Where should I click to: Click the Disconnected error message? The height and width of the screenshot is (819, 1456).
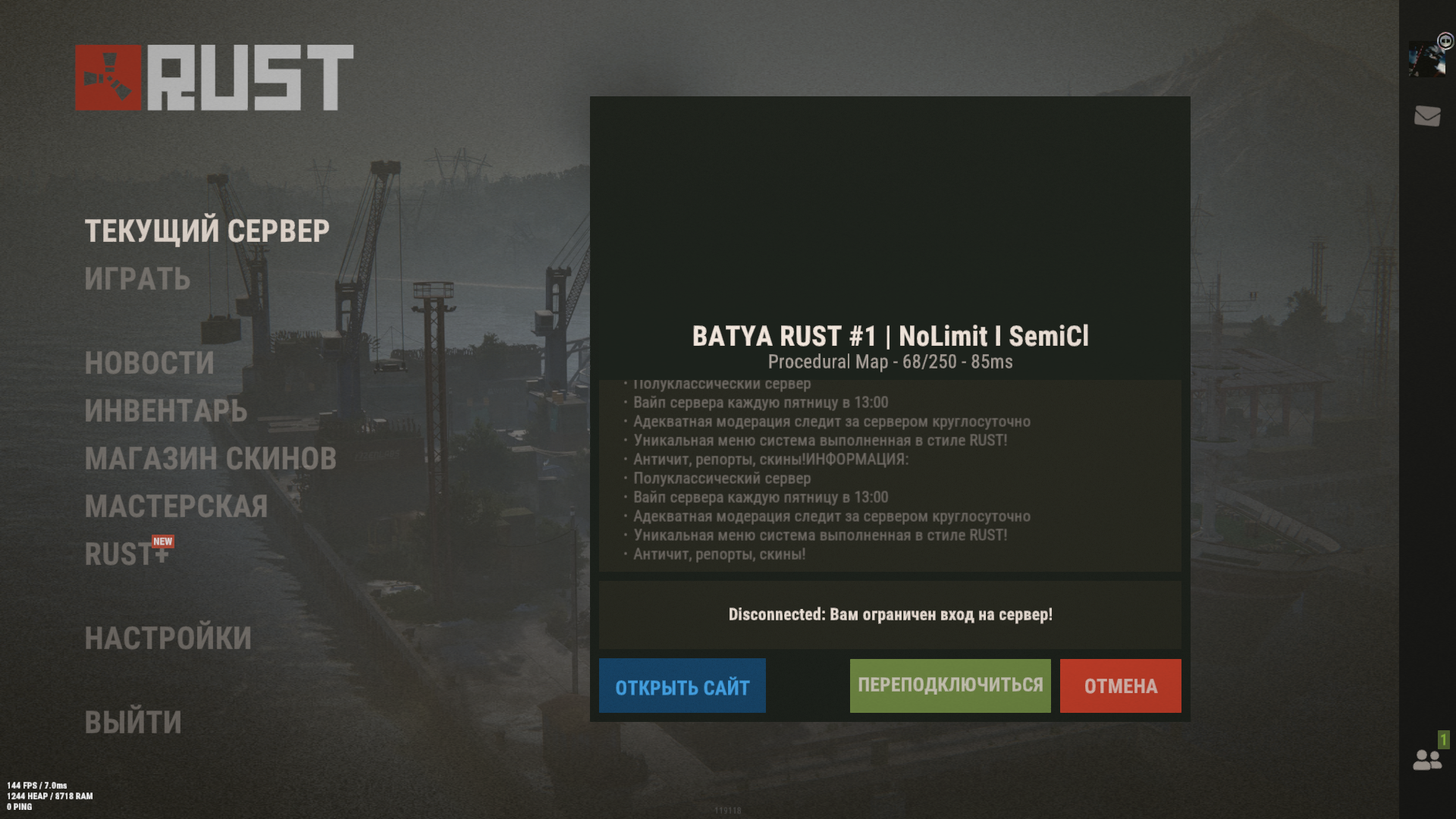pos(890,614)
